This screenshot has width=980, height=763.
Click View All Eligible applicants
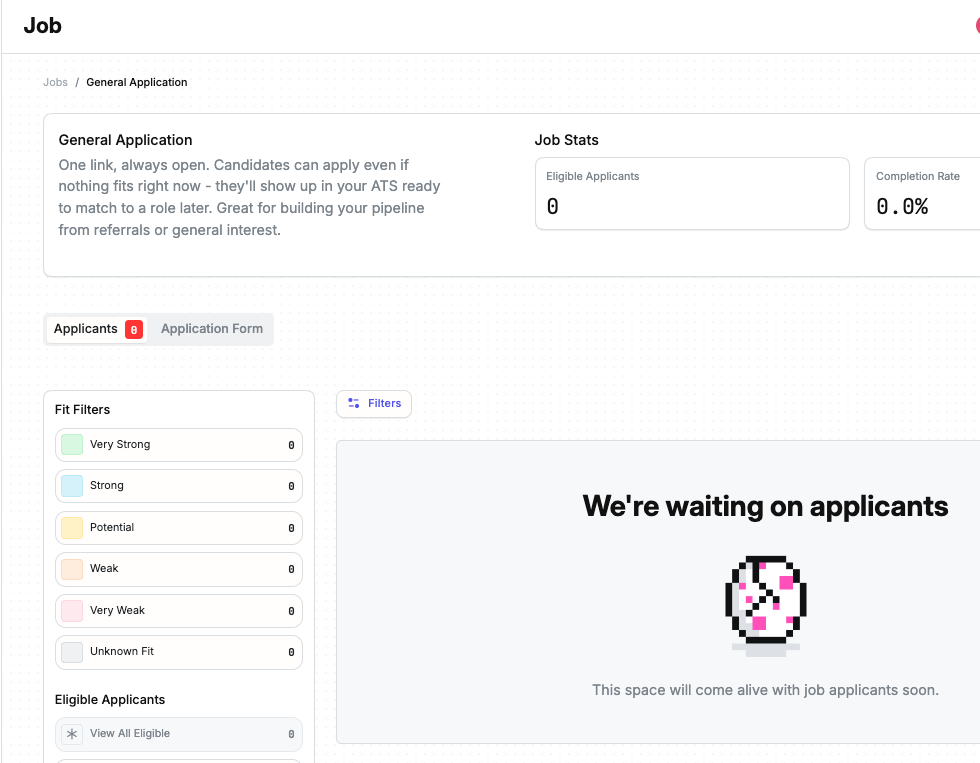coord(179,734)
